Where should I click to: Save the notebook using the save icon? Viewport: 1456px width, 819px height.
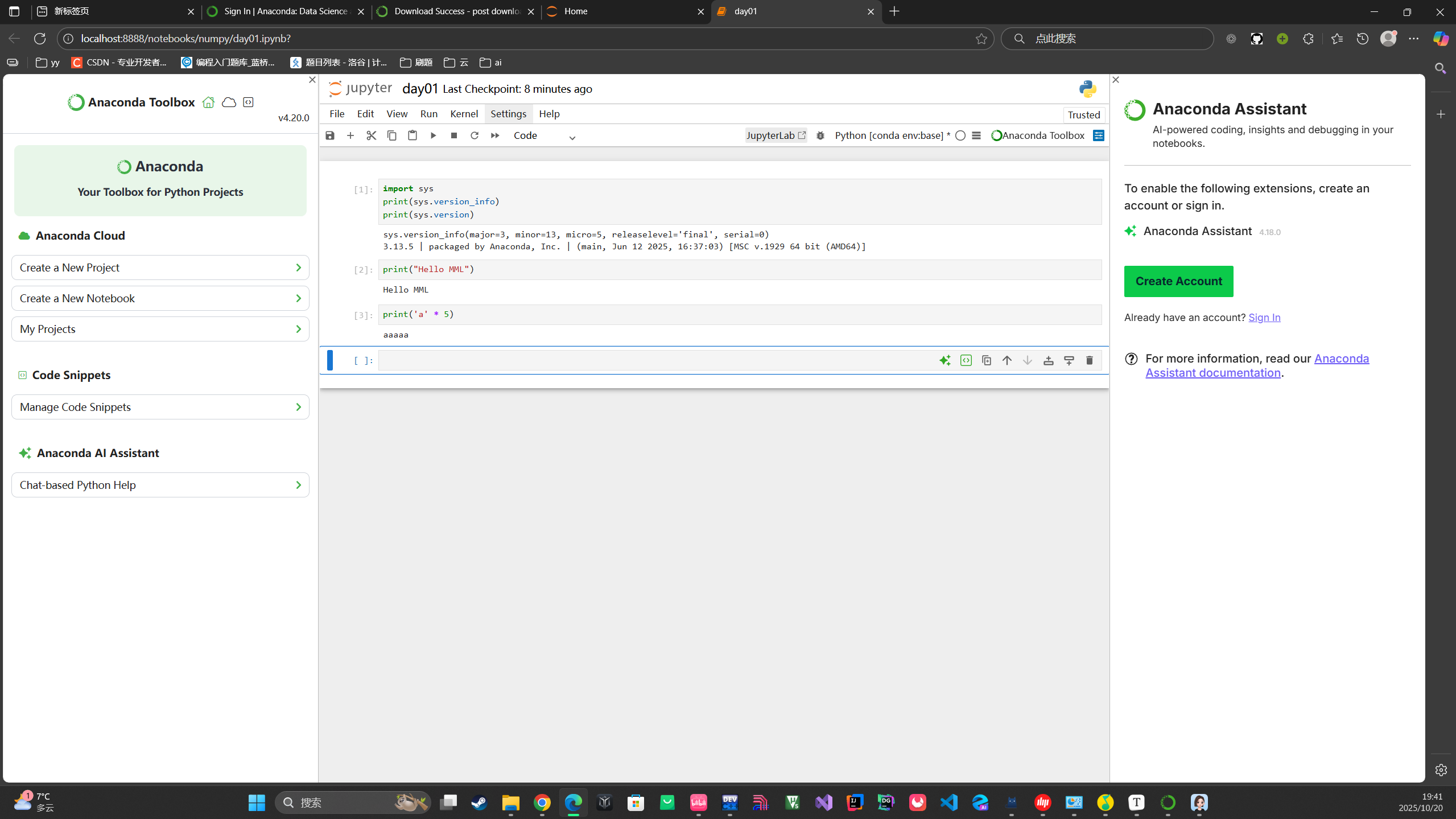point(330,135)
